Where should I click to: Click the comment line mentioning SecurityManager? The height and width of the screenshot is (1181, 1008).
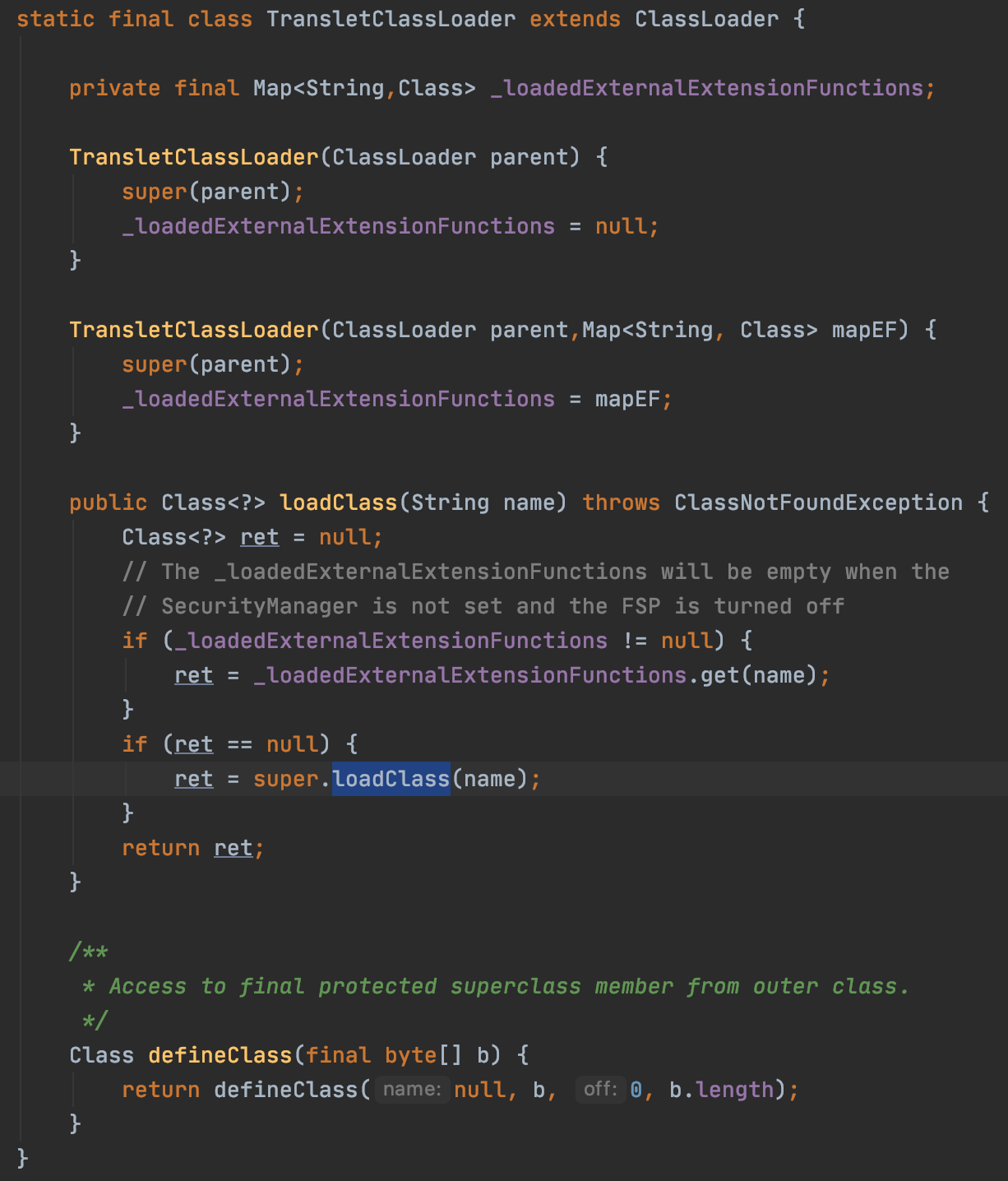483,606
